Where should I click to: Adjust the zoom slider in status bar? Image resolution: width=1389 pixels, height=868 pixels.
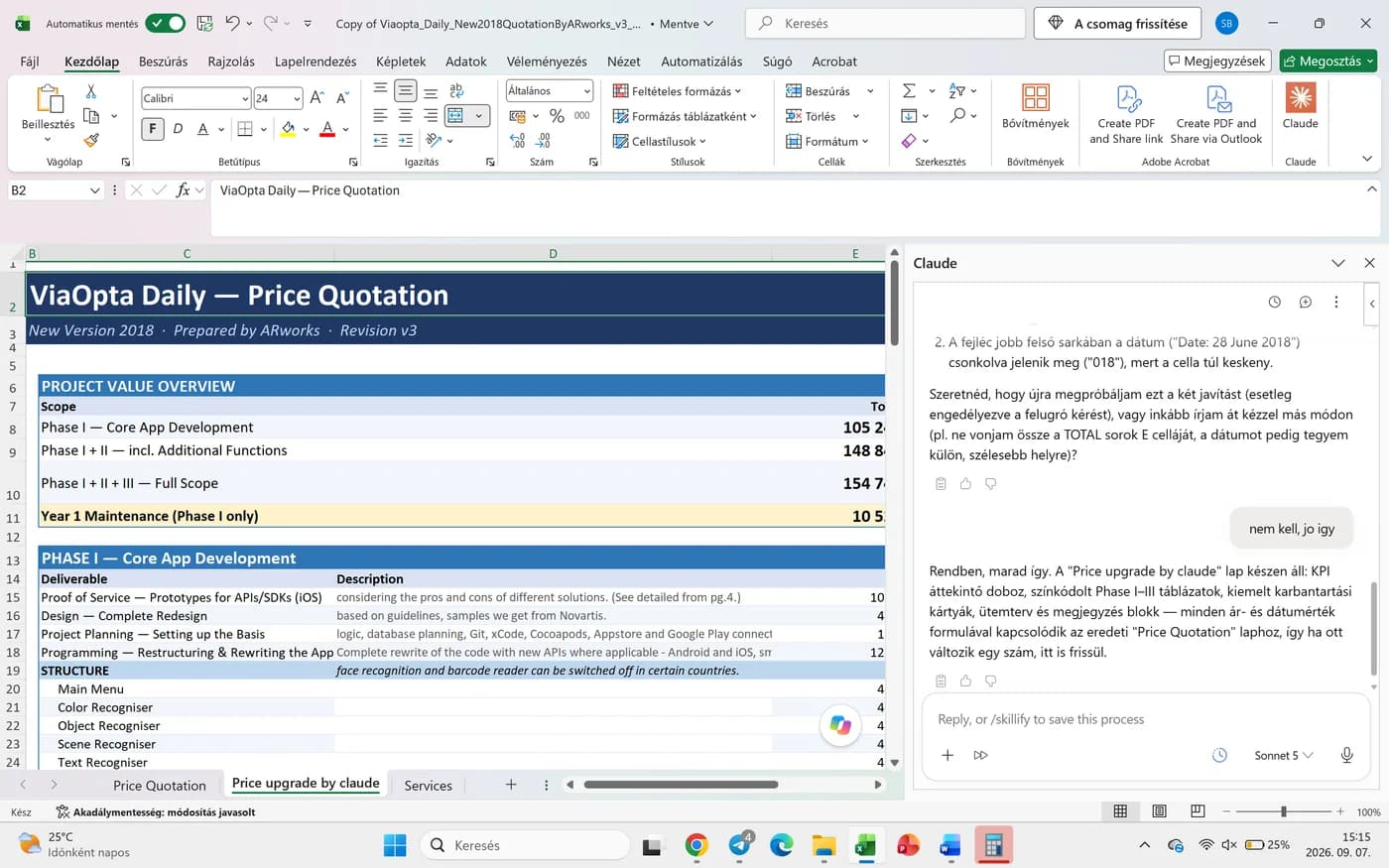point(1284,811)
